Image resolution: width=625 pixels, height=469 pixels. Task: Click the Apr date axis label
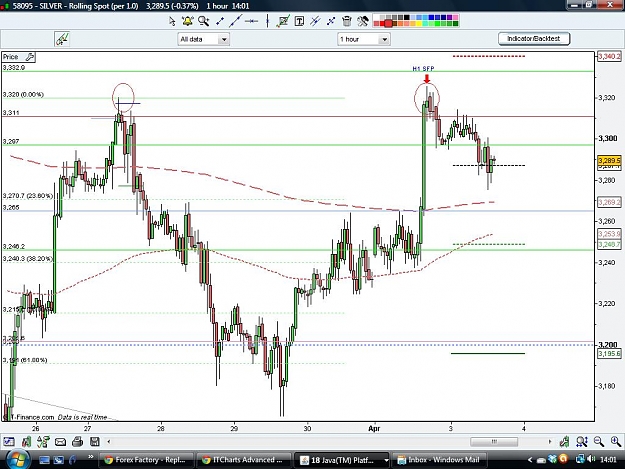(374, 428)
